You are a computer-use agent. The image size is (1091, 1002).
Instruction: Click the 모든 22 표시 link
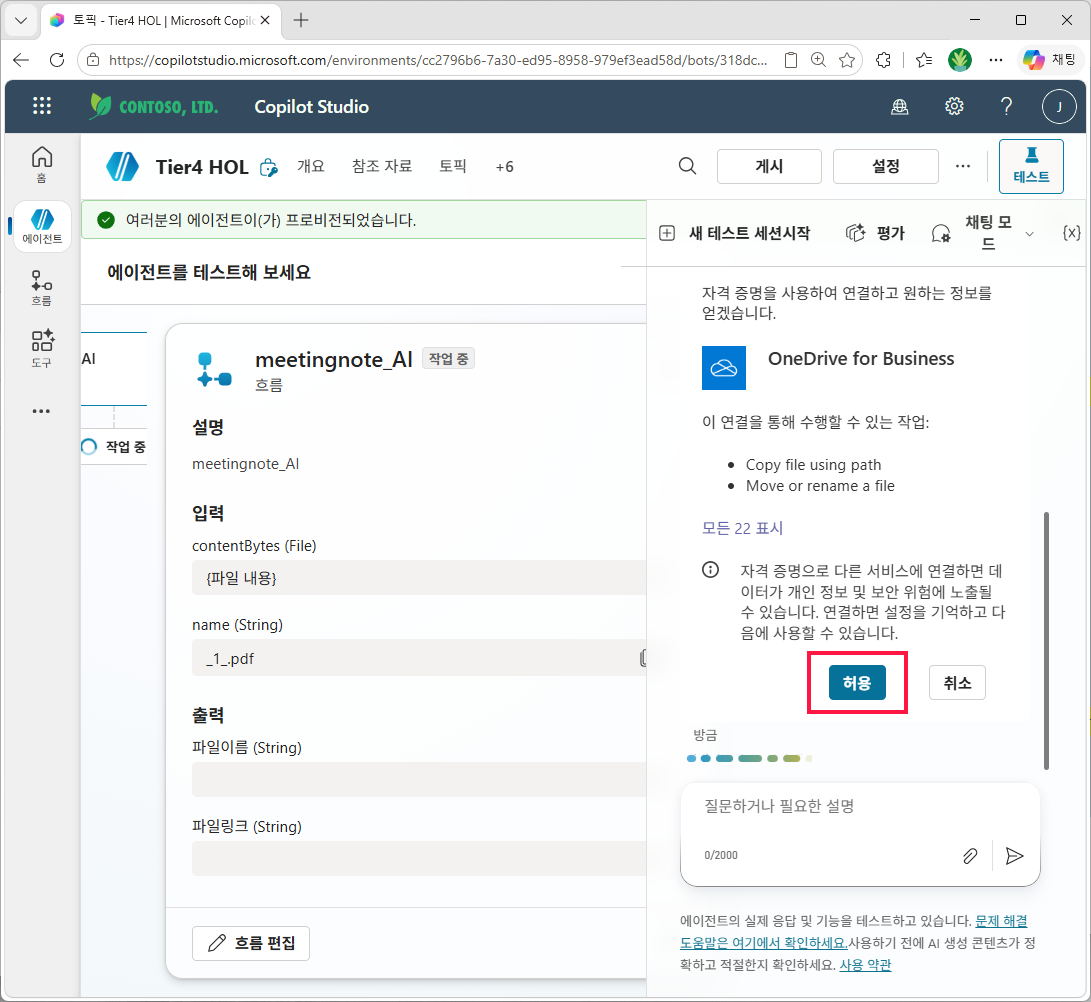point(742,528)
